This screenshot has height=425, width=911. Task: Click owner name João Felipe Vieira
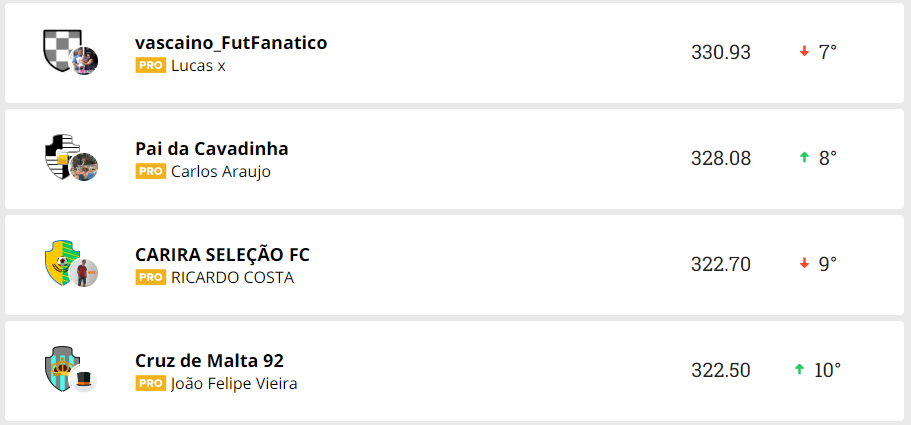click(234, 383)
